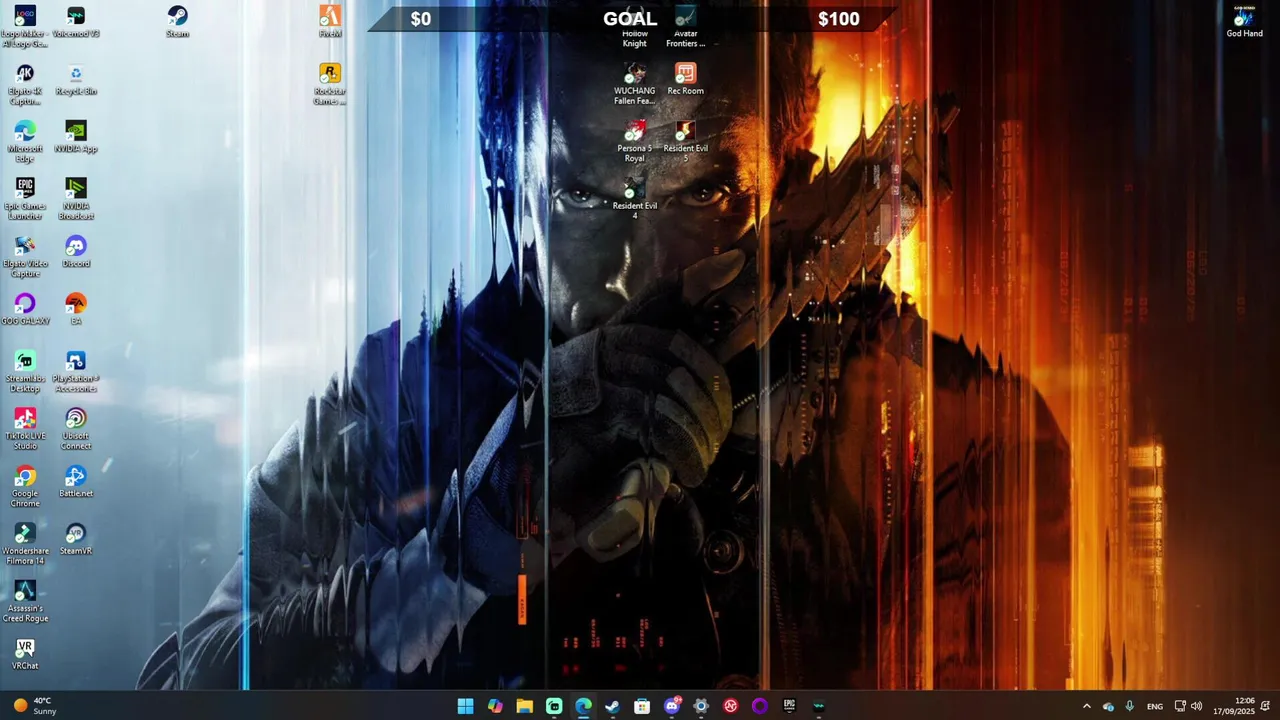The image size is (1280, 720).
Task: Open Copilot from the taskbar
Action: point(495,706)
